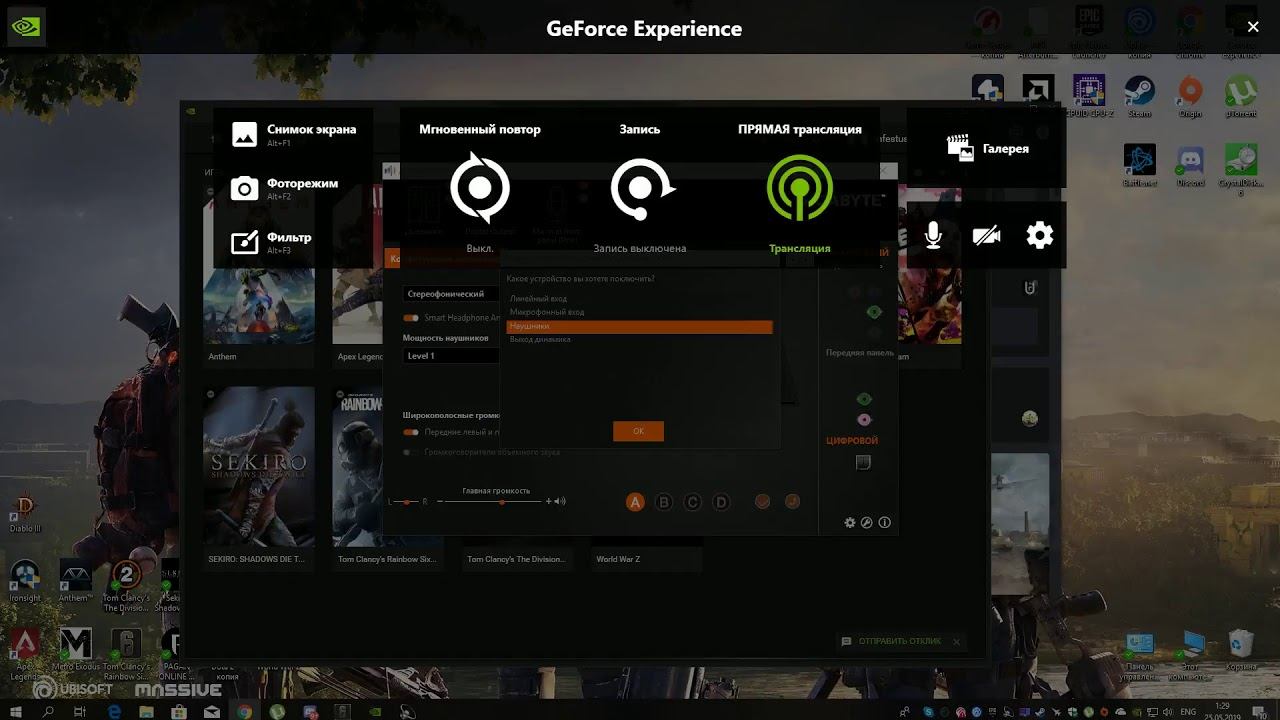
Task: Click the ПРЯМАЯ трансляция broadcast icon
Action: 800,188
